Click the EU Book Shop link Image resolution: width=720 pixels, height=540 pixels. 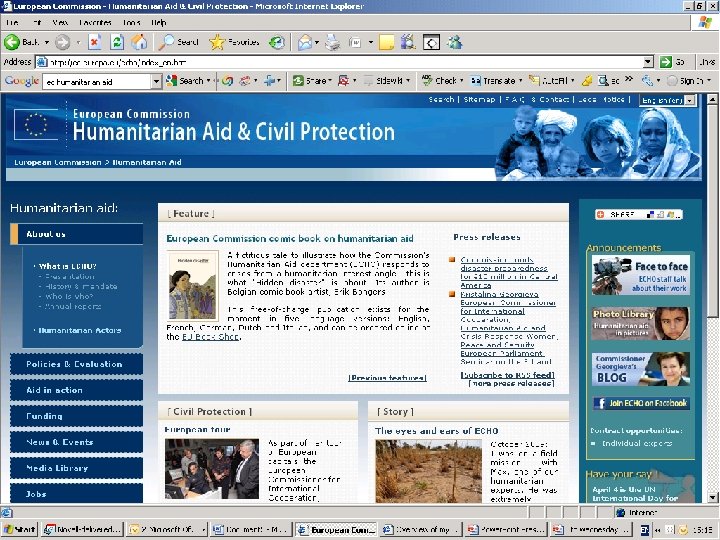click(x=210, y=337)
